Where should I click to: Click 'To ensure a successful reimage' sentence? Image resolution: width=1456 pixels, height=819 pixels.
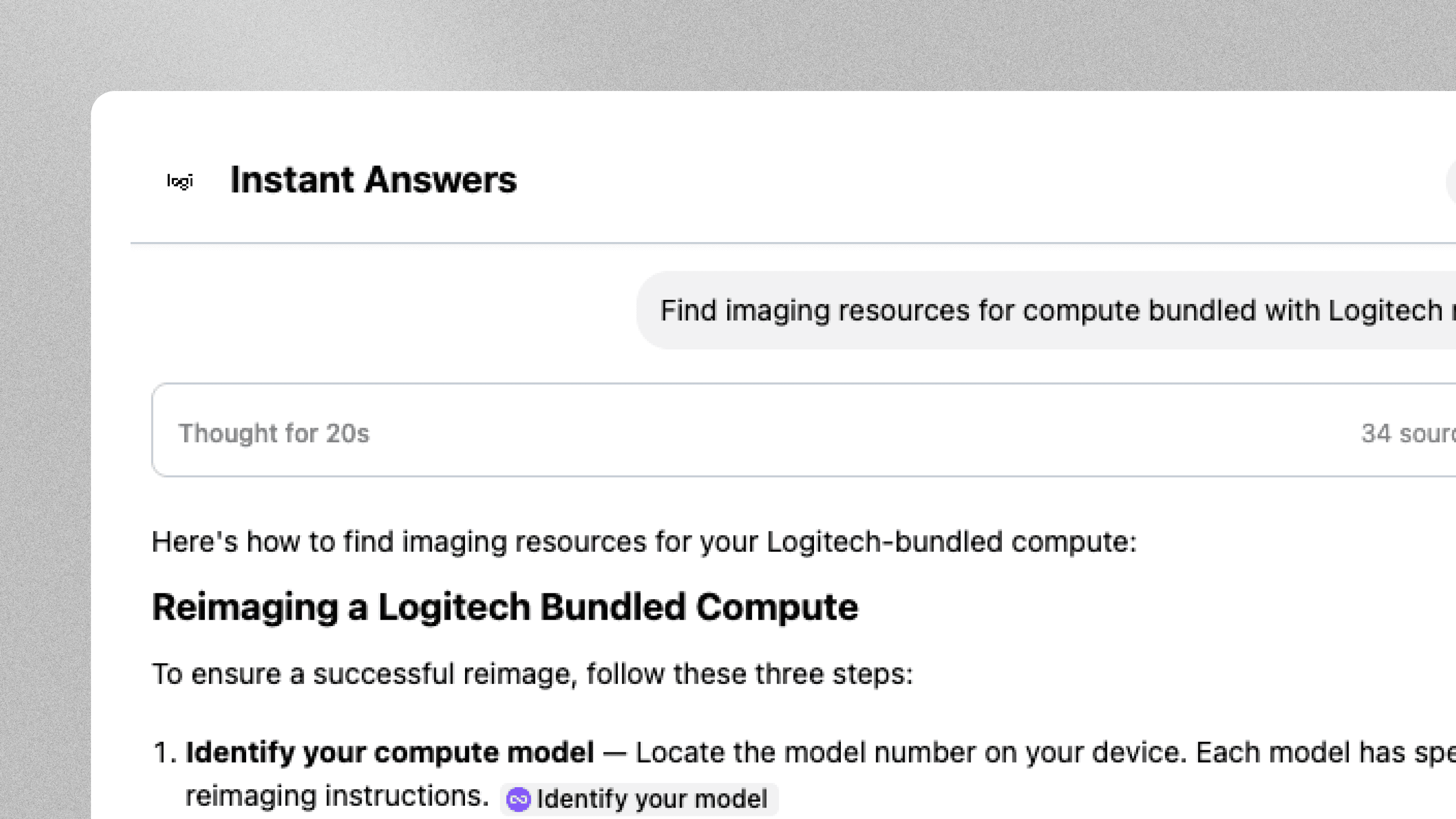(x=532, y=674)
